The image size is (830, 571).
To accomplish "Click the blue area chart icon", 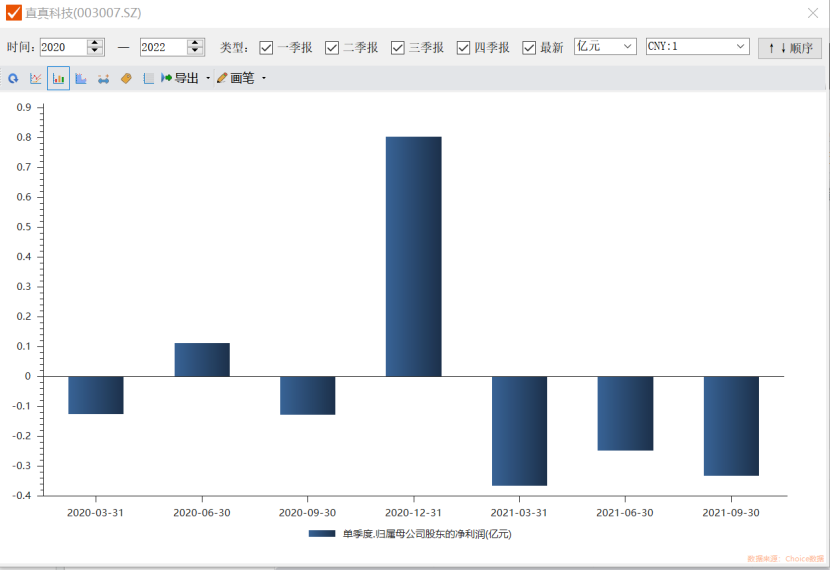I will click(x=81, y=78).
